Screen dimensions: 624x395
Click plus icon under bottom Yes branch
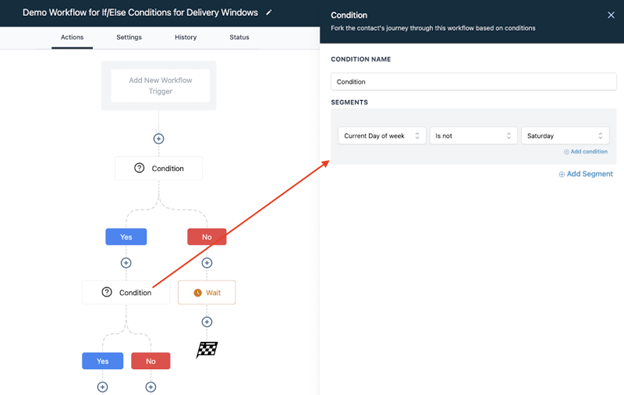point(102,387)
